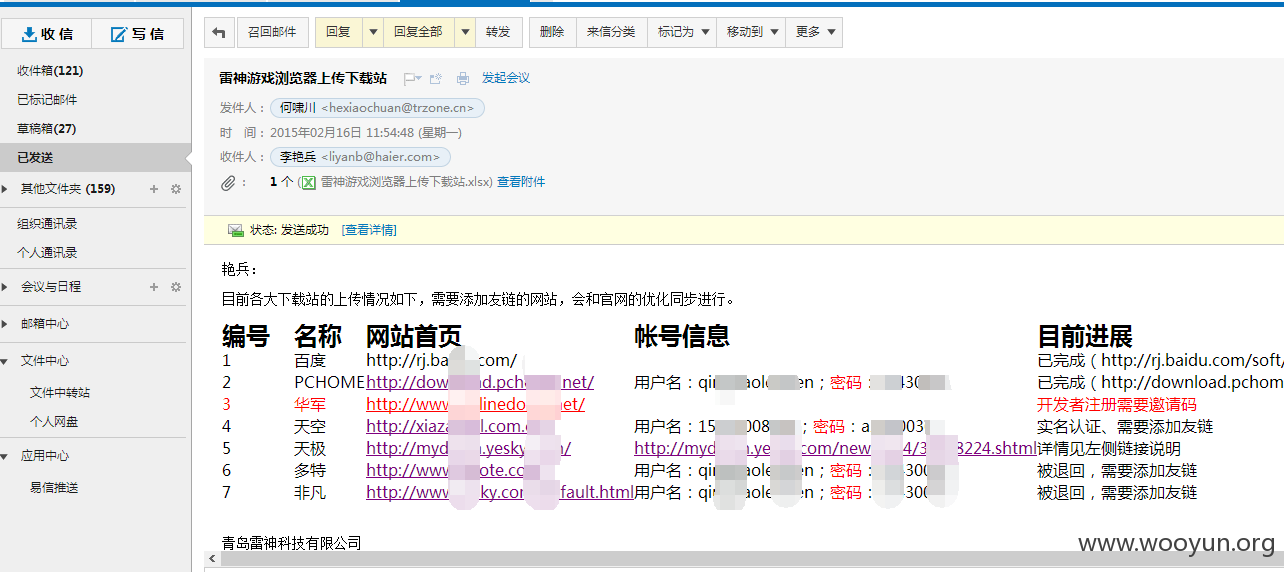Click the back arrow icon in the toolbar
This screenshot has width=1284, height=572.
220,32
